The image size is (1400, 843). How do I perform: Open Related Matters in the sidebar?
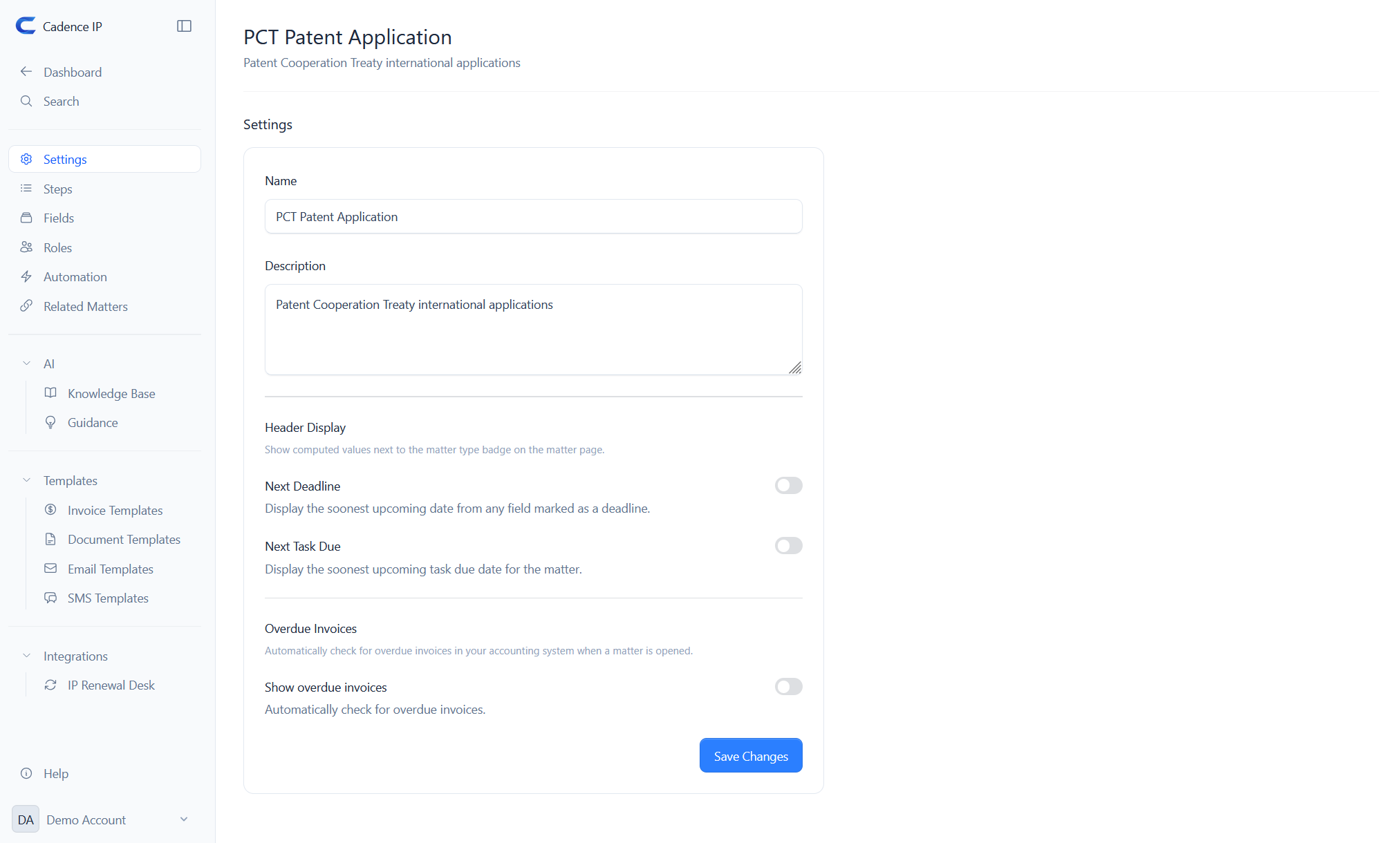click(104, 306)
